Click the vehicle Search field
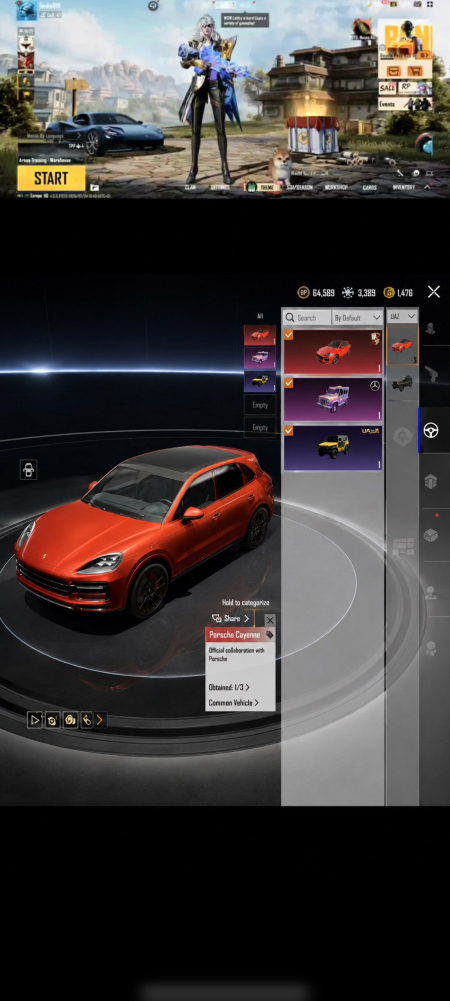This screenshot has width=450, height=1001. [307, 317]
